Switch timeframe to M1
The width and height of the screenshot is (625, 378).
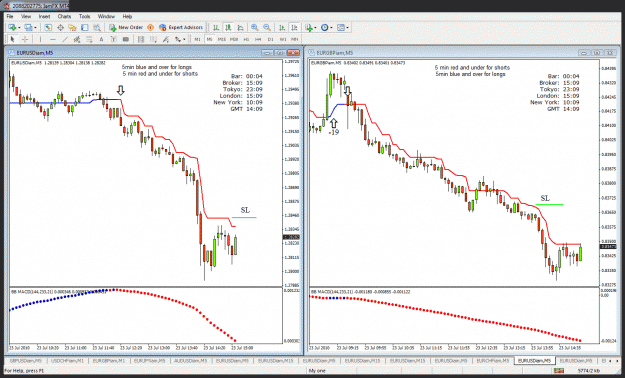pyautogui.click(x=197, y=39)
